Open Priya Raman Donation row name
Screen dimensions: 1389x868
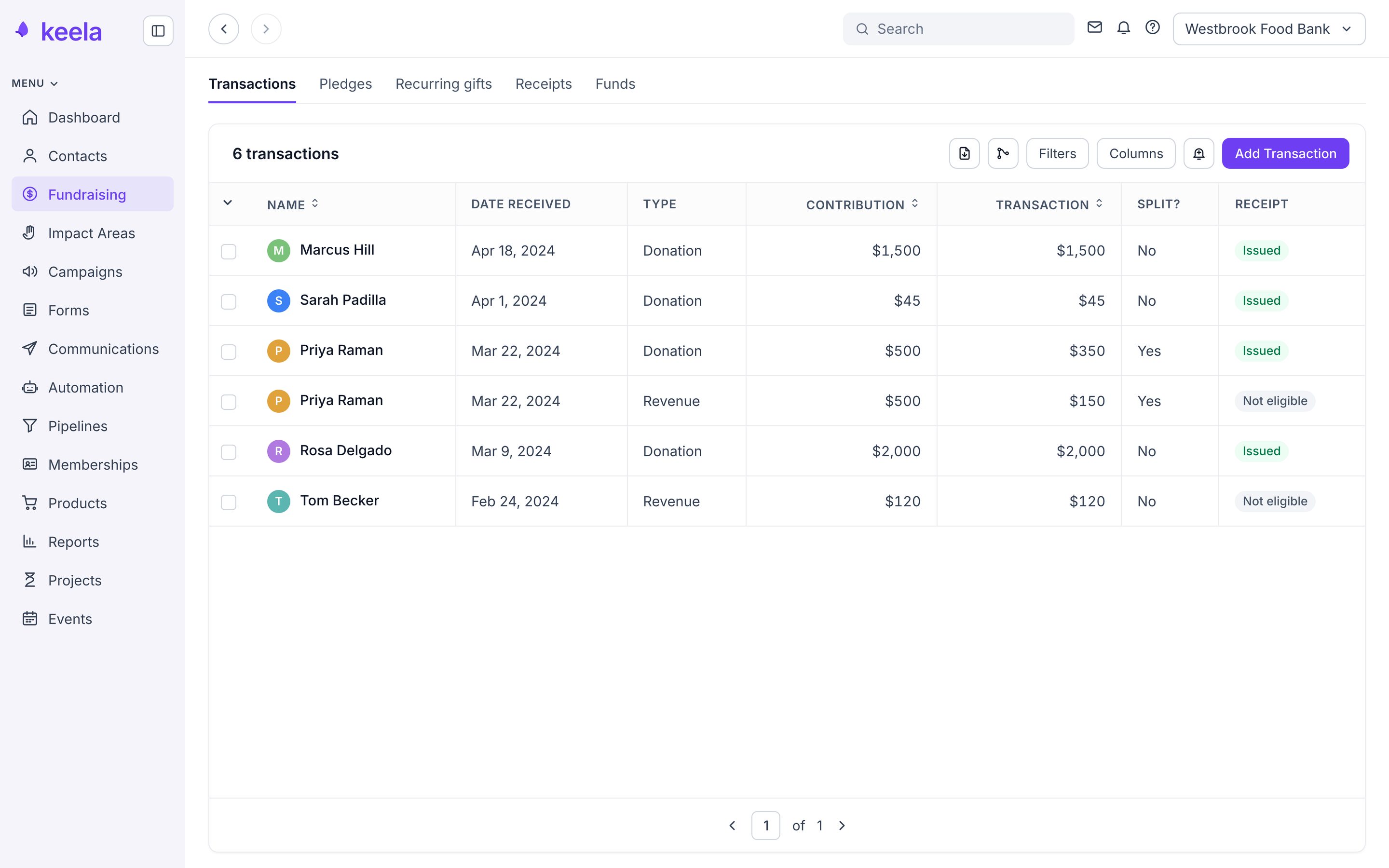[x=341, y=350]
